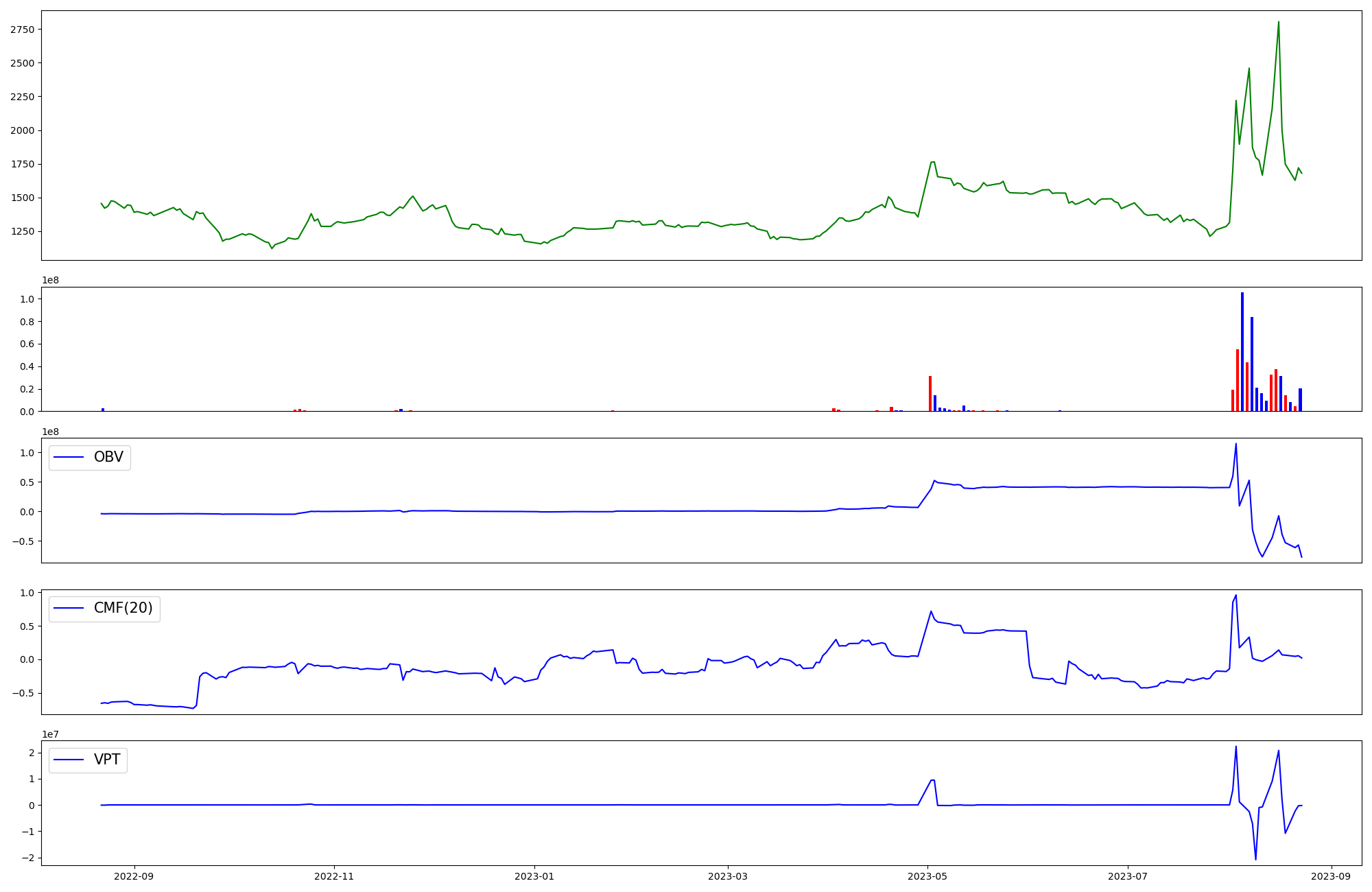The height and width of the screenshot is (892, 1372).
Task: Click the 2023-05 date tick label
Action: coord(927,876)
